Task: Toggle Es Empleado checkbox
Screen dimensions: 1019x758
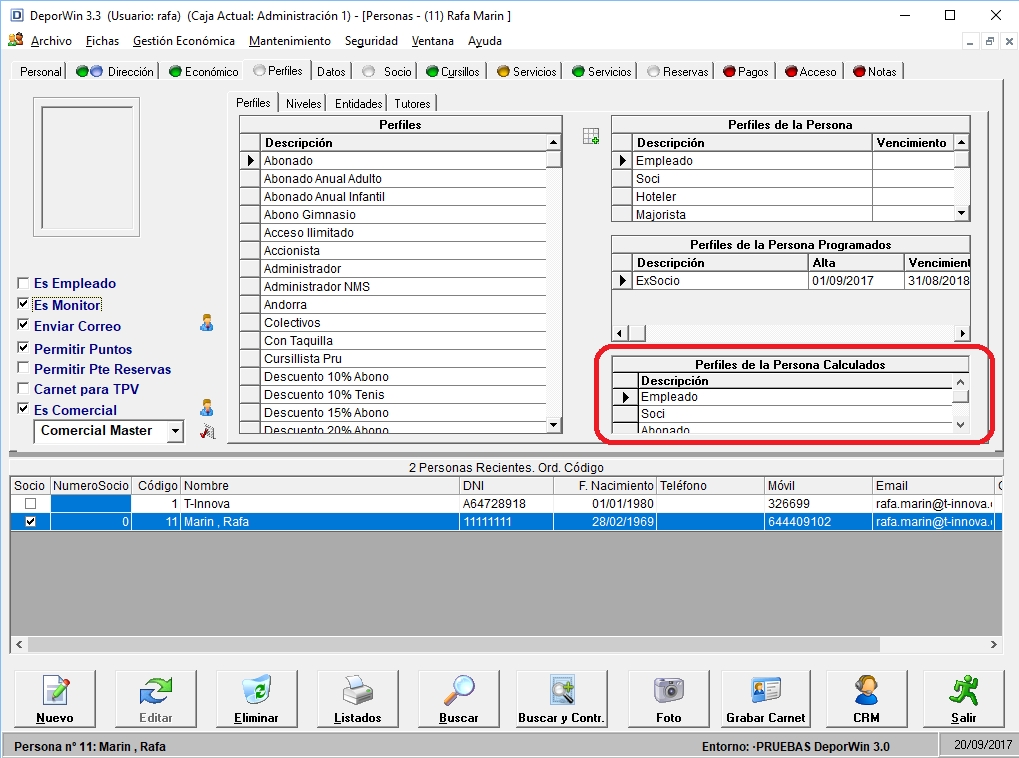Action: pos(23,283)
